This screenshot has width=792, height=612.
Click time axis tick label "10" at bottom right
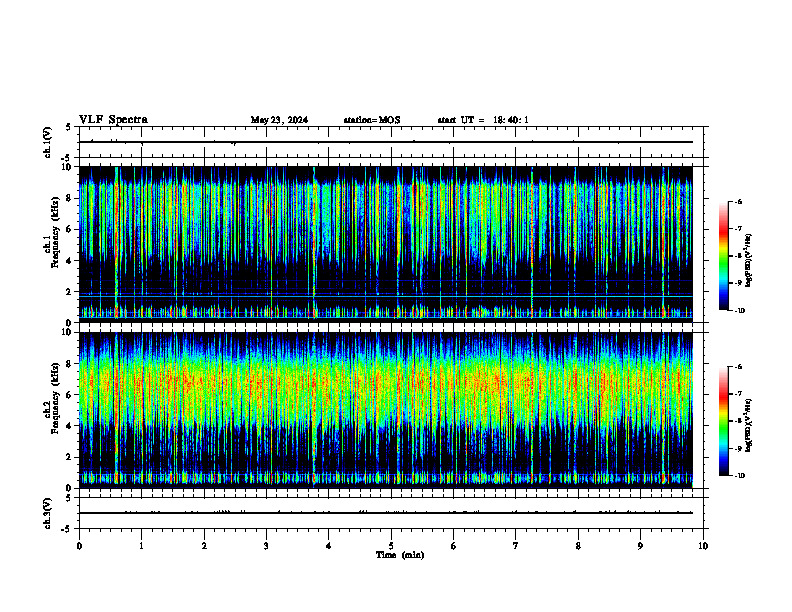[703, 546]
